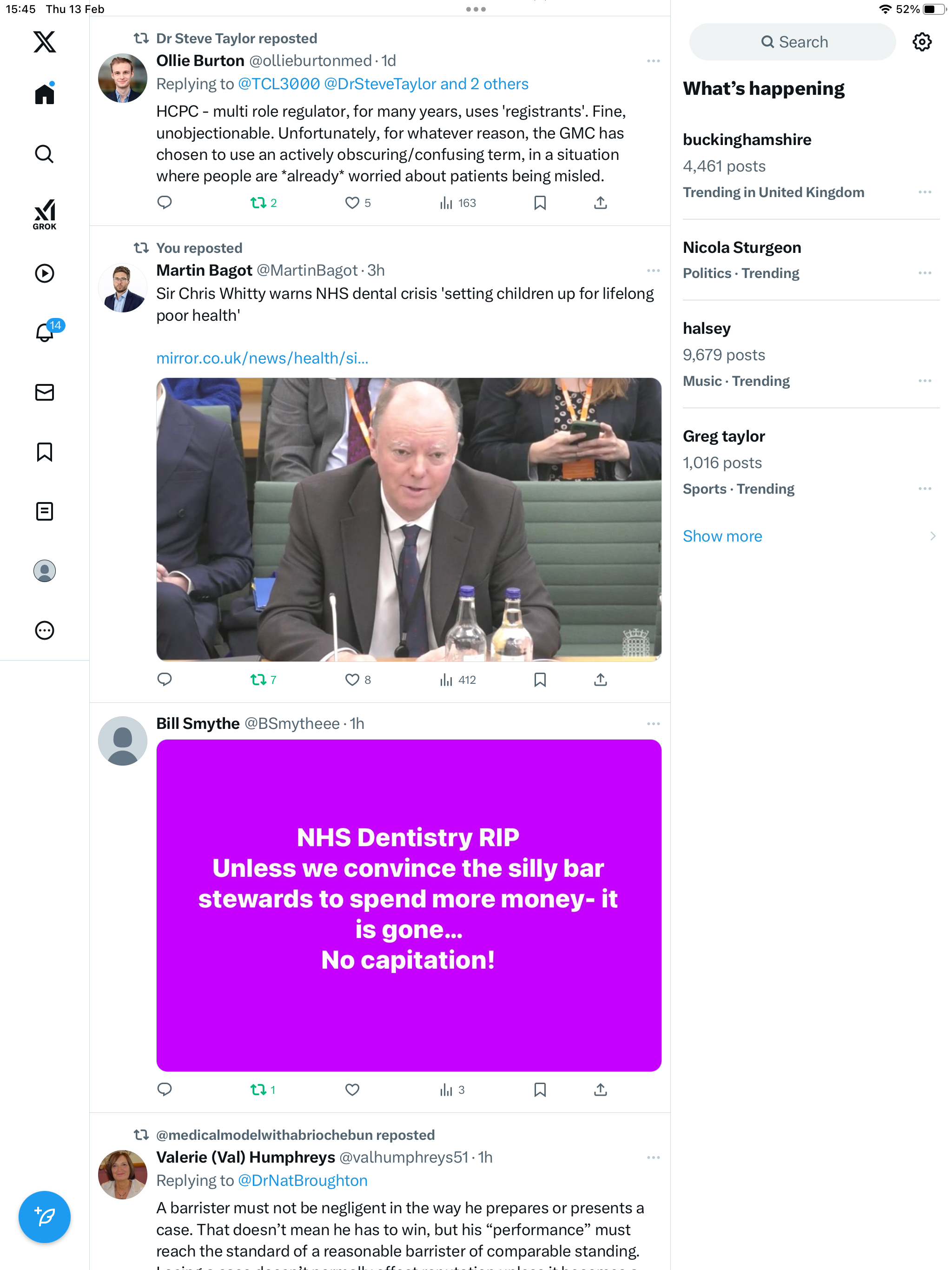Open Lists icon in the sidebar
The height and width of the screenshot is (1270, 952).
coord(44,511)
